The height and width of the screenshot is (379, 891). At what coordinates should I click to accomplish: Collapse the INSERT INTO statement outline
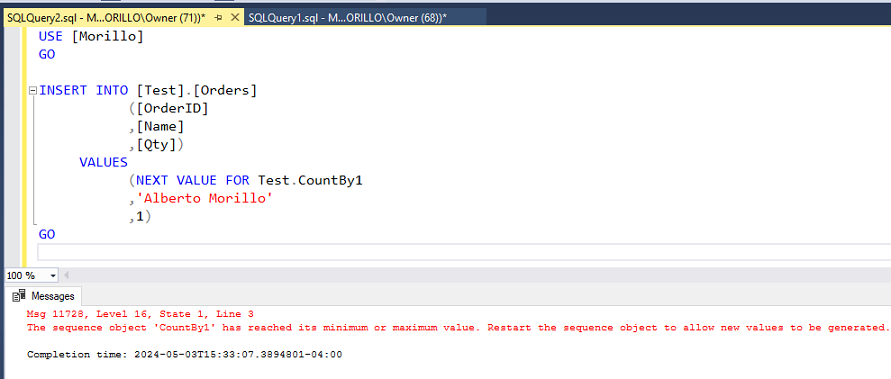click(33, 90)
